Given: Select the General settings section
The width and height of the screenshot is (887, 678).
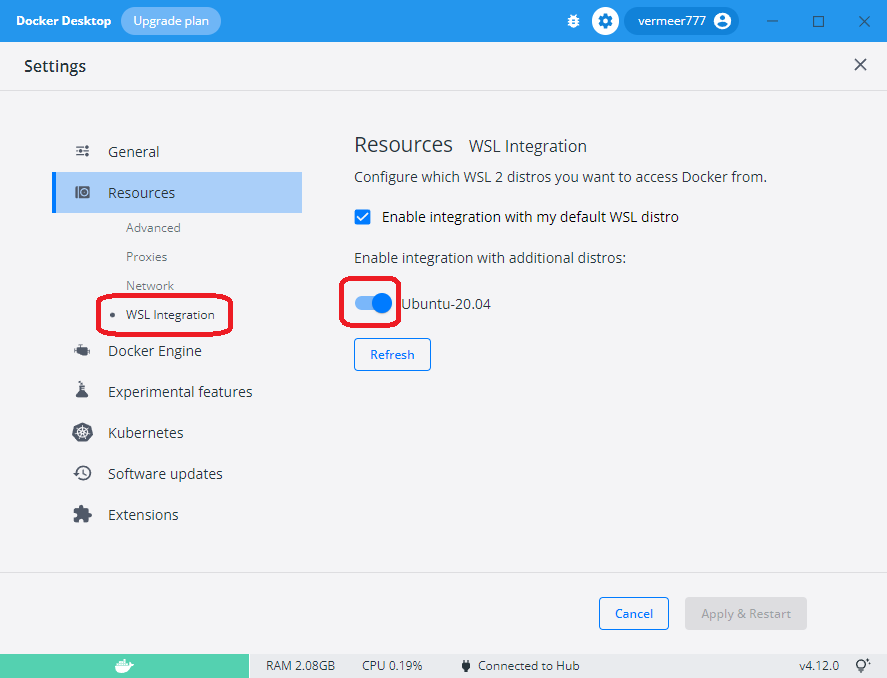Looking at the screenshot, I should pos(133,152).
